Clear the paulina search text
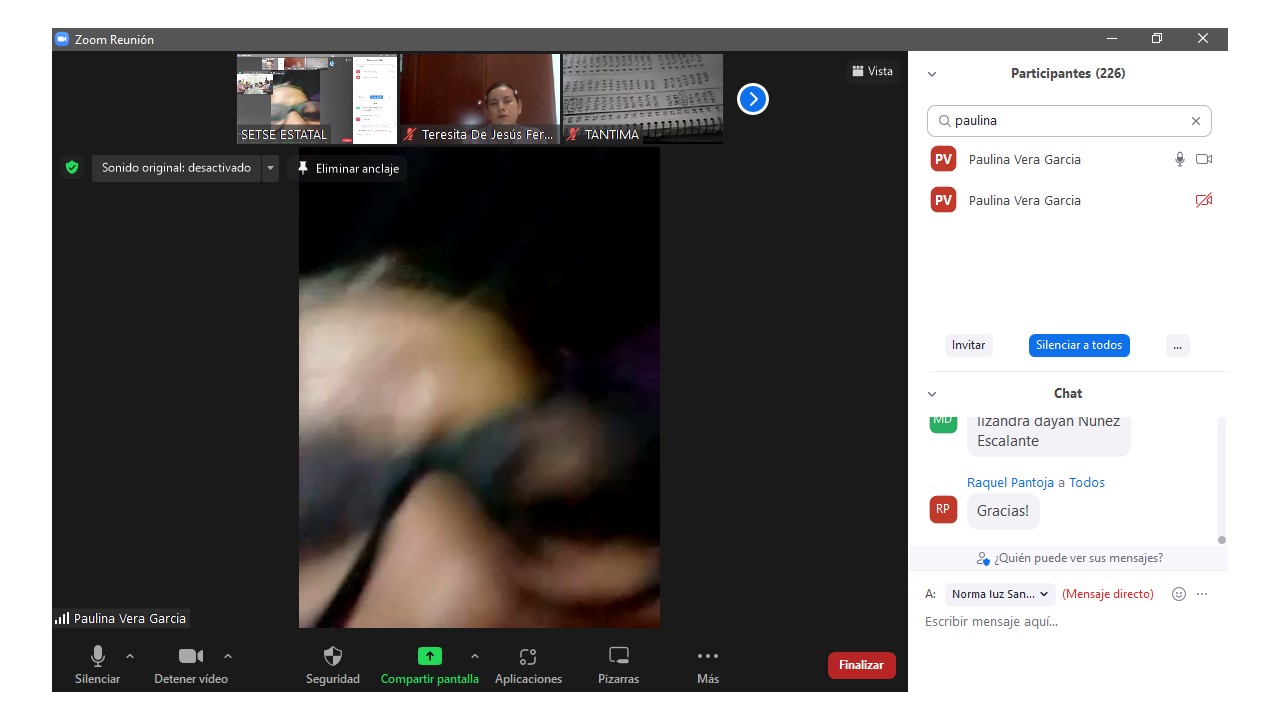 coord(1196,121)
